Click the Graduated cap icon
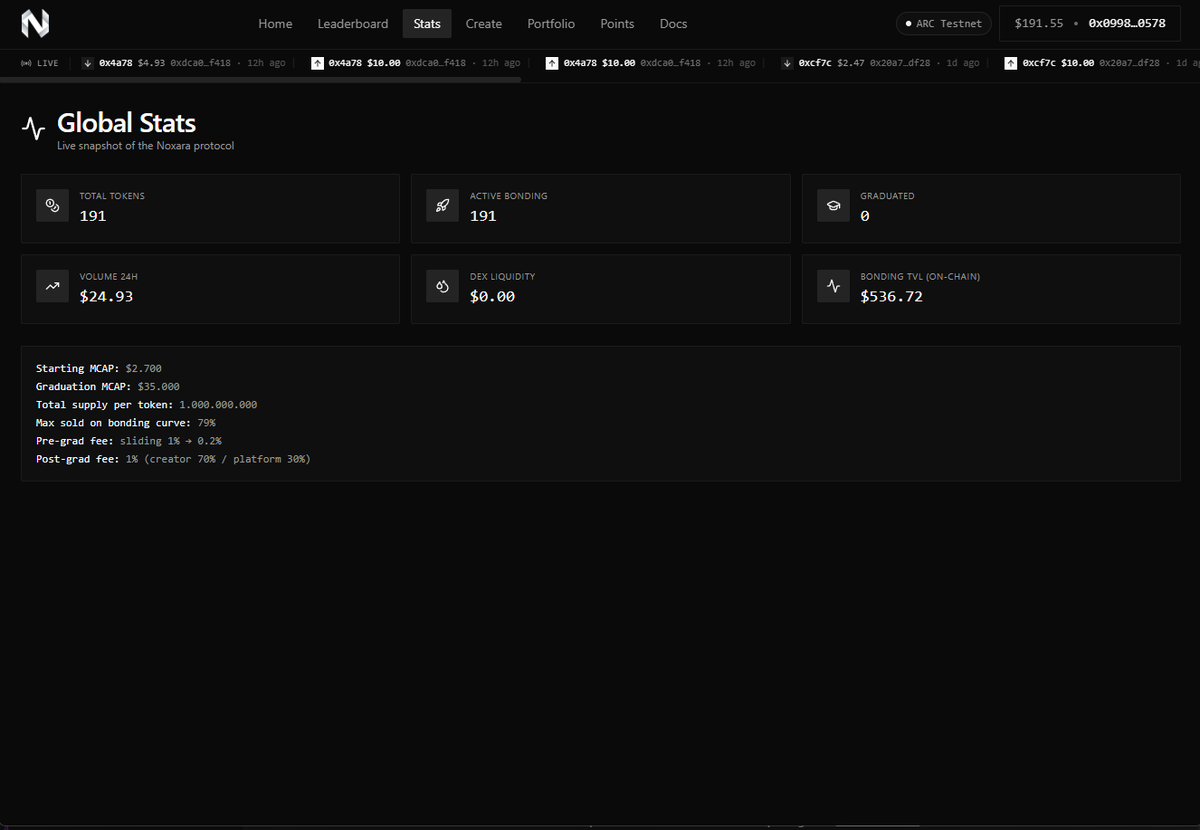Screen dimensions: 1200x830 833,205
